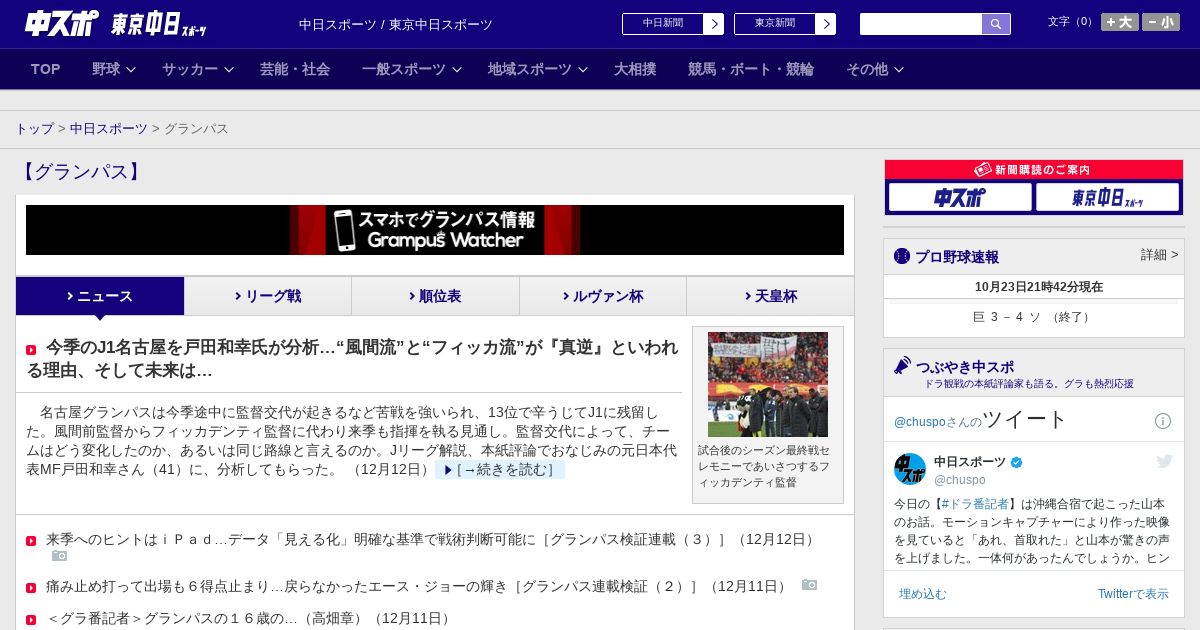Click camera icon under ｉＰａｄ article
This screenshot has width=1200, height=630.
coord(60,556)
